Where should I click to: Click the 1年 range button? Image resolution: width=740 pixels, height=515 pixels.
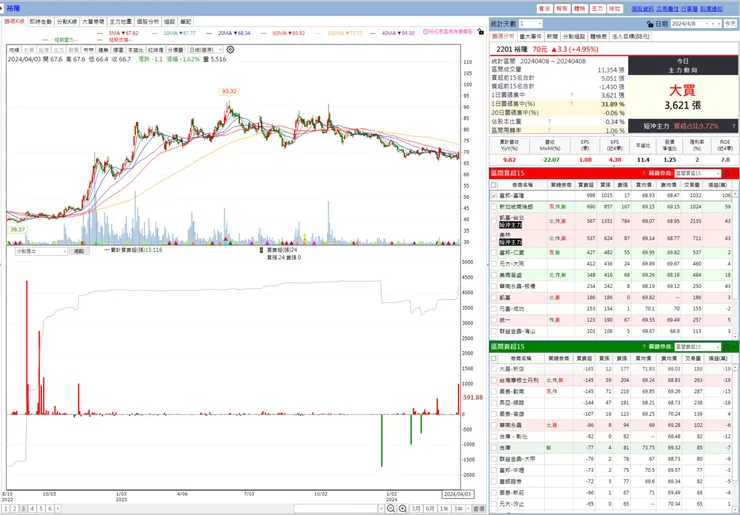(x=444, y=508)
